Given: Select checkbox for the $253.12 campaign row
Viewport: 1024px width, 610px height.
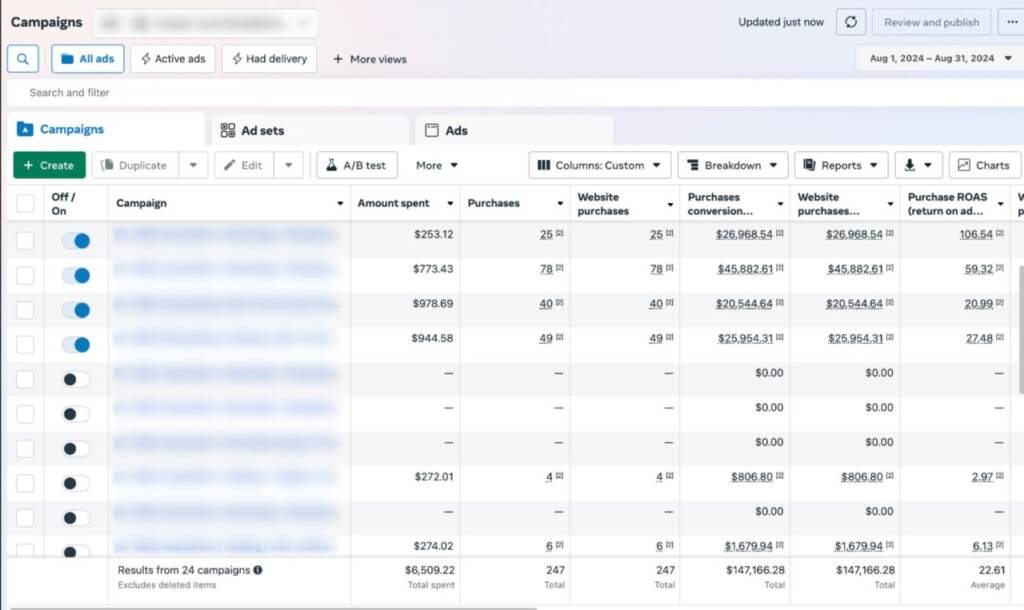Looking at the screenshot, I should [x=25, y=241].
